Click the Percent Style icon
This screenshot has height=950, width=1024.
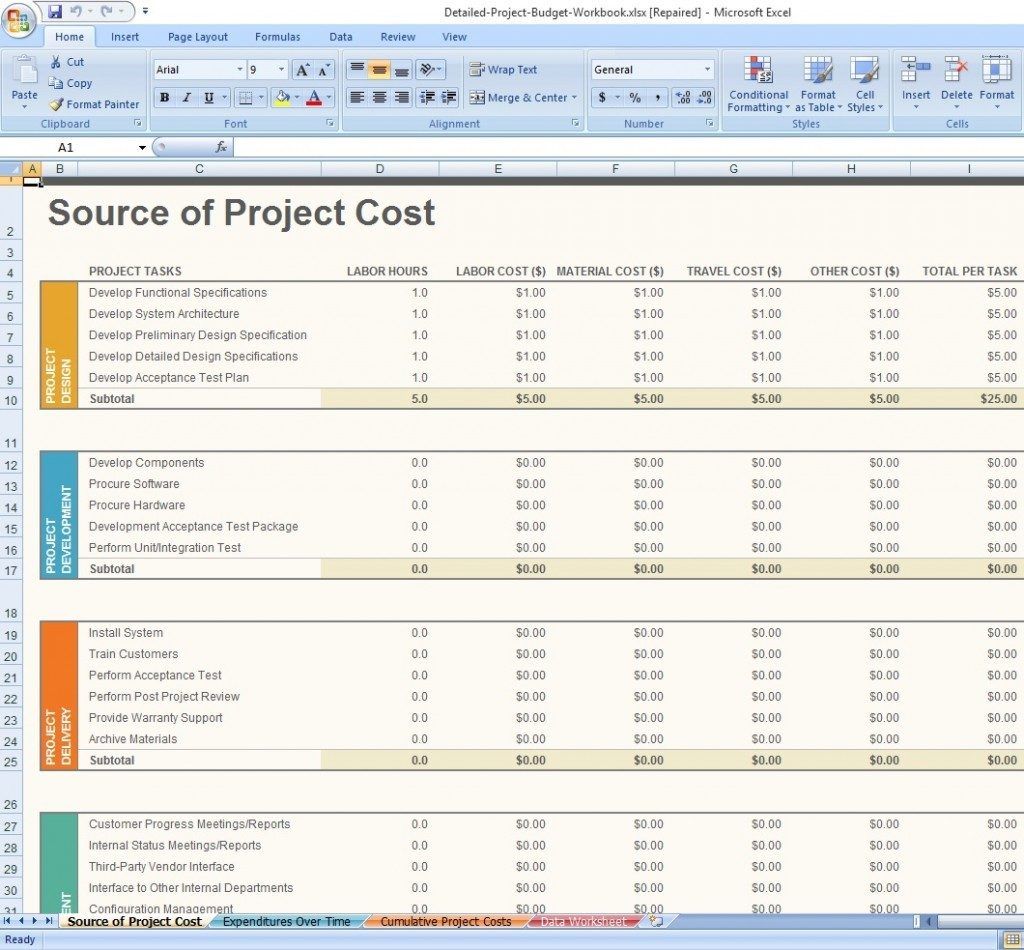click(x=635, y=98)
